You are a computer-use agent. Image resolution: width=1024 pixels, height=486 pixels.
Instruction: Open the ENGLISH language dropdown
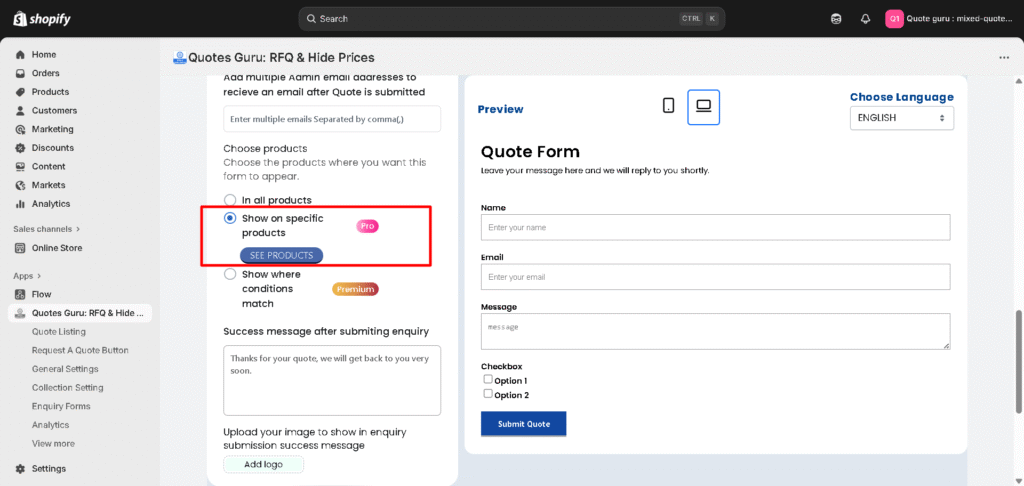[901, 118]
